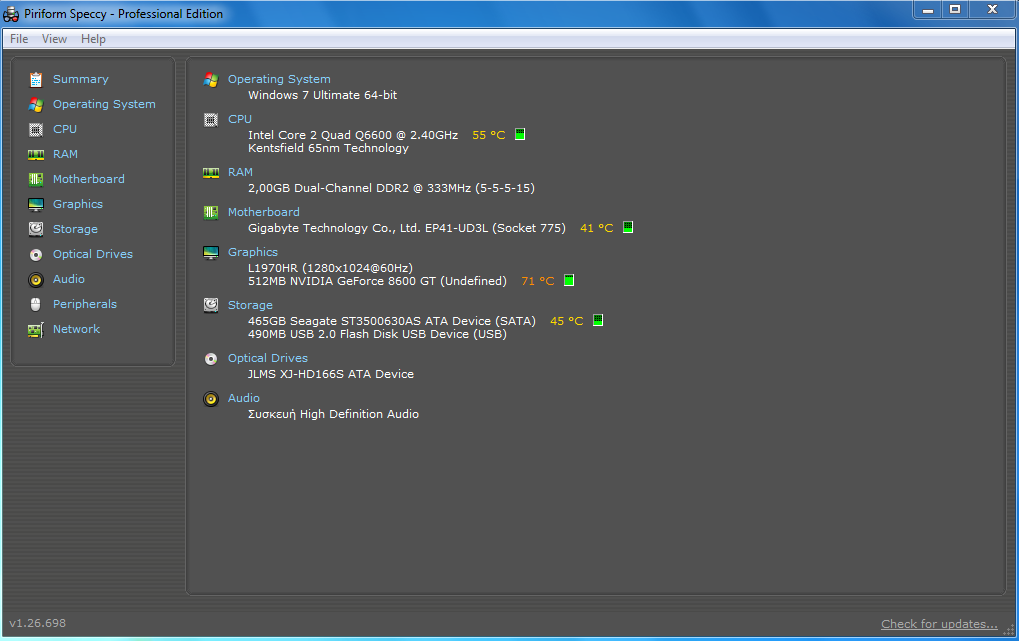The image size is (1019, 641).
Task: Click the Optical Drives disc icon in sidebar
Action: 36,255
